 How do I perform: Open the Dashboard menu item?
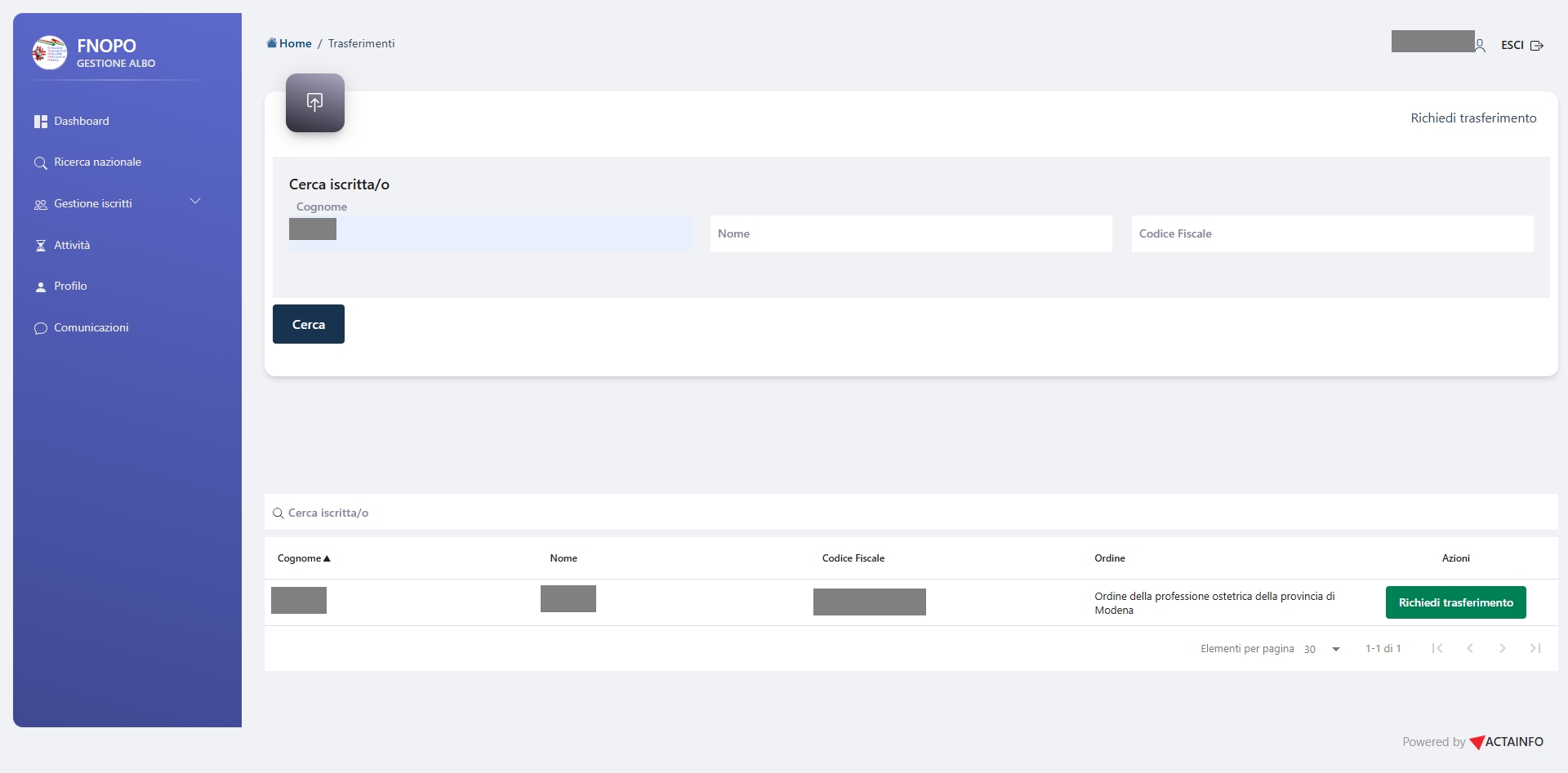click(81, 121)
